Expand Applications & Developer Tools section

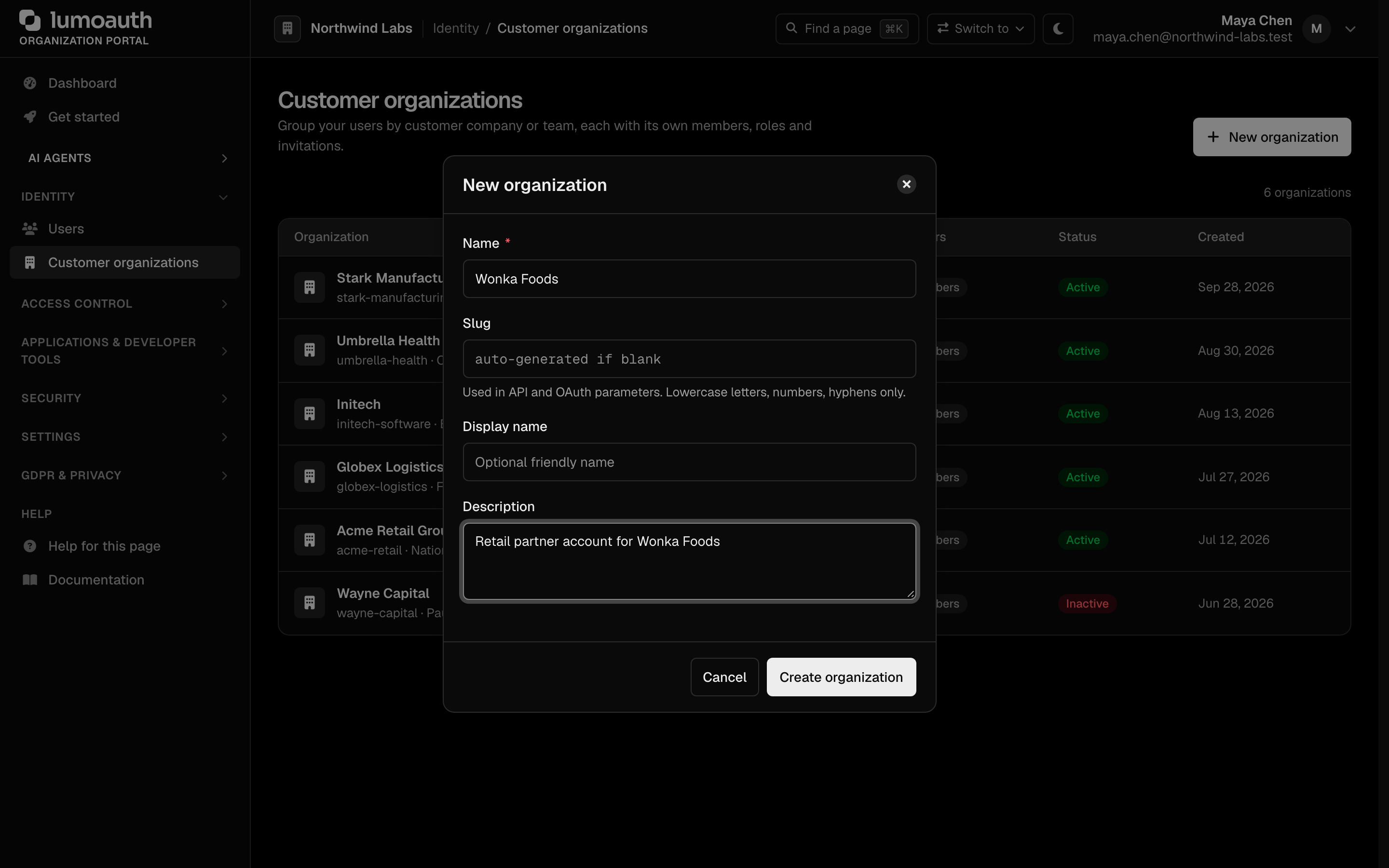pyautogui.click(x=124, y=351)
